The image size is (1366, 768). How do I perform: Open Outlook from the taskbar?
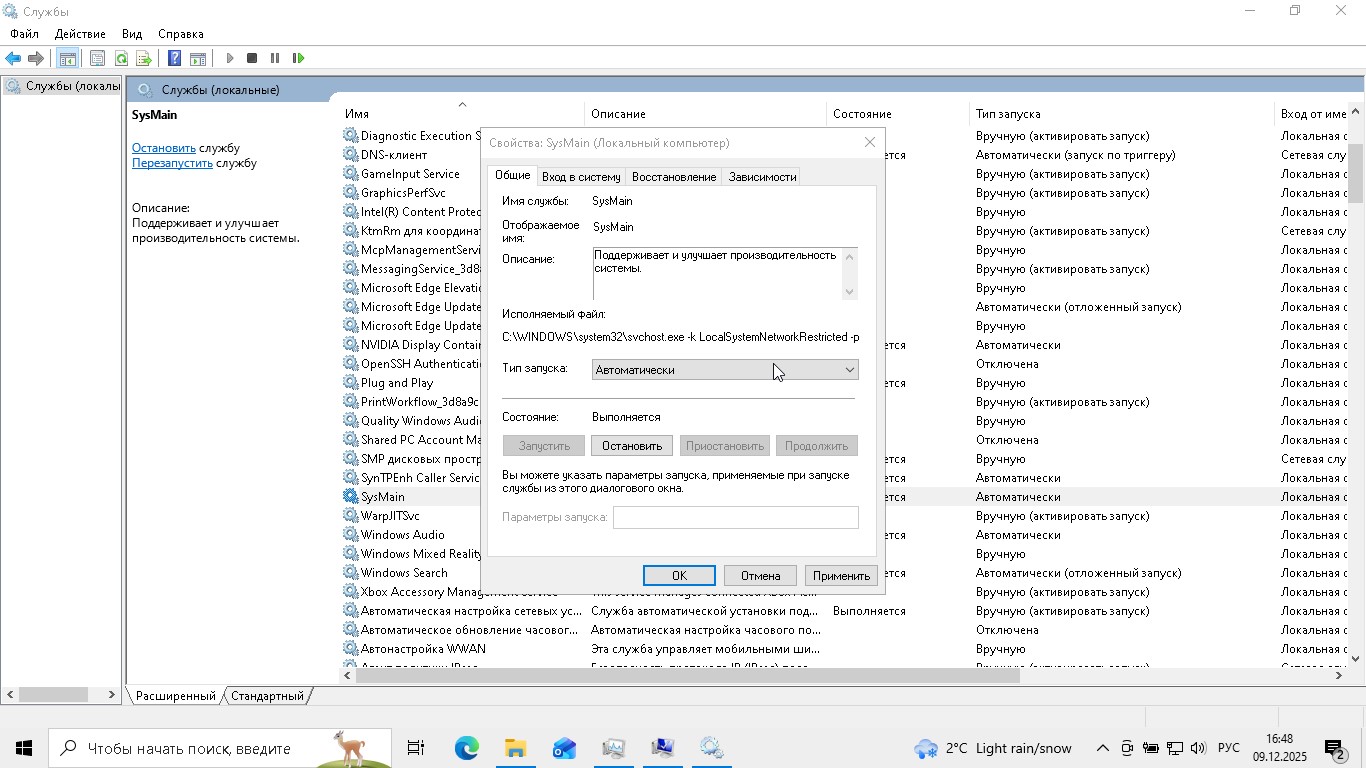[564, 748]
